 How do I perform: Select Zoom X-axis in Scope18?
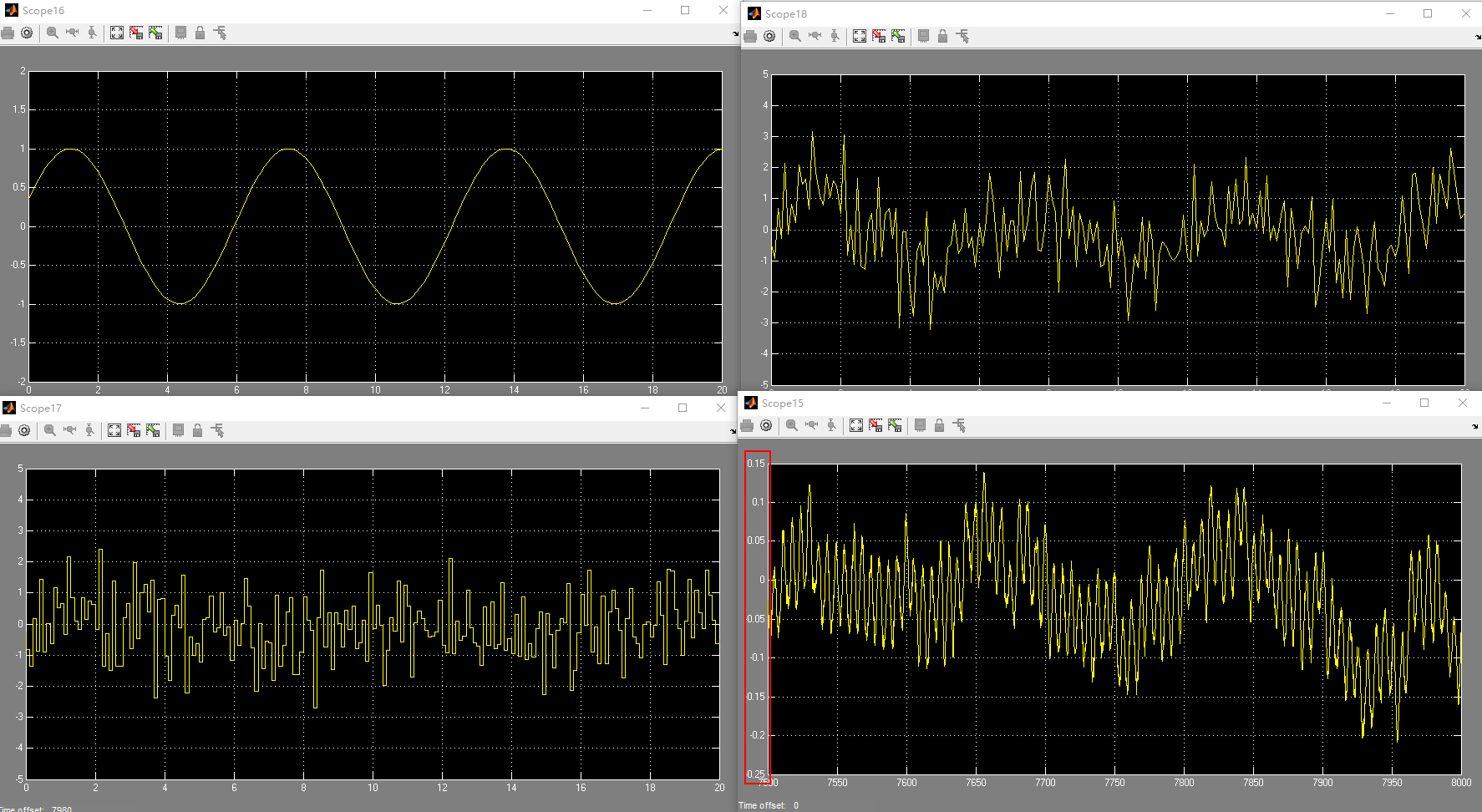point(815,36)
